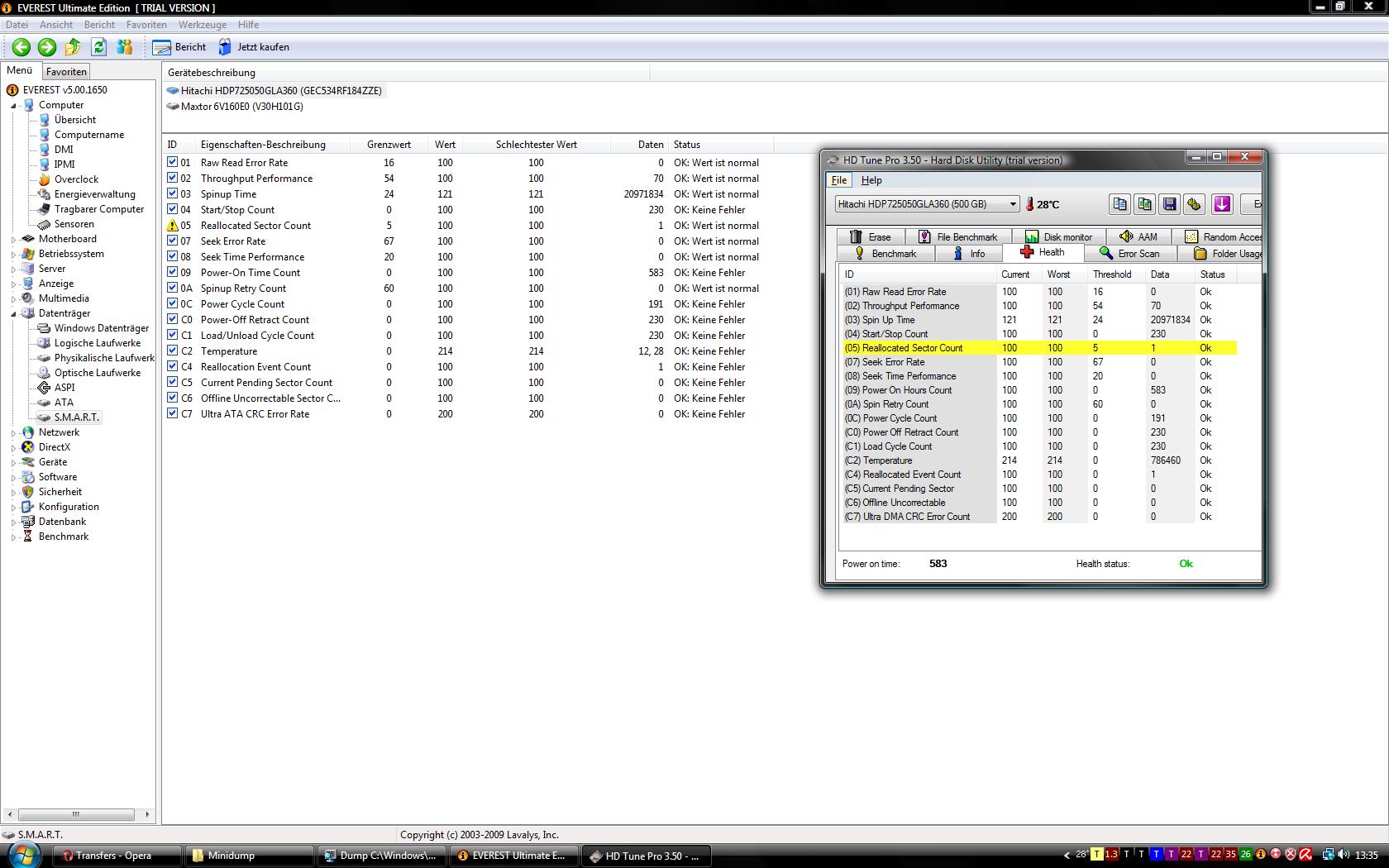Screen dimensions: 1389x868
Task: Click the Reallocated Sector Count warning icon
Action: point(173,225)
